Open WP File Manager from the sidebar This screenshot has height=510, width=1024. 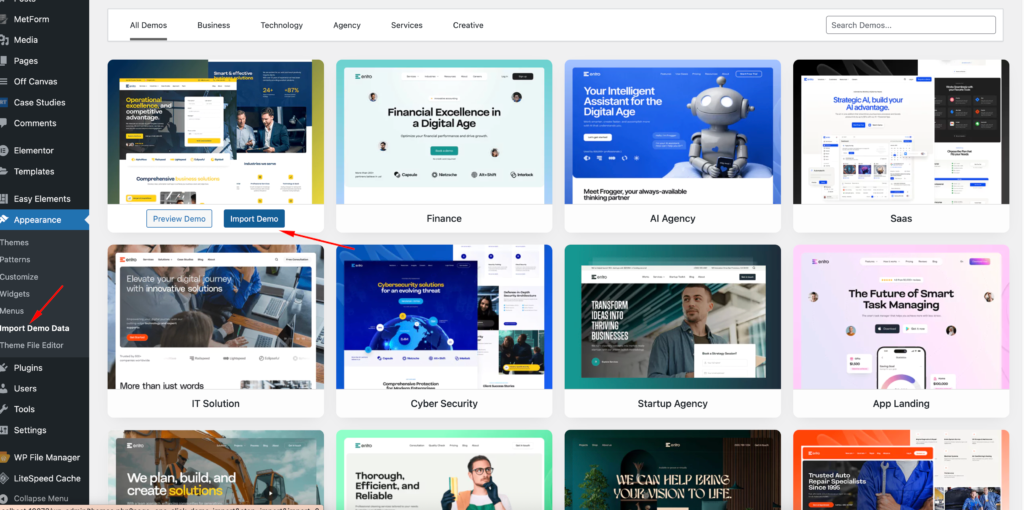point(46,457)
